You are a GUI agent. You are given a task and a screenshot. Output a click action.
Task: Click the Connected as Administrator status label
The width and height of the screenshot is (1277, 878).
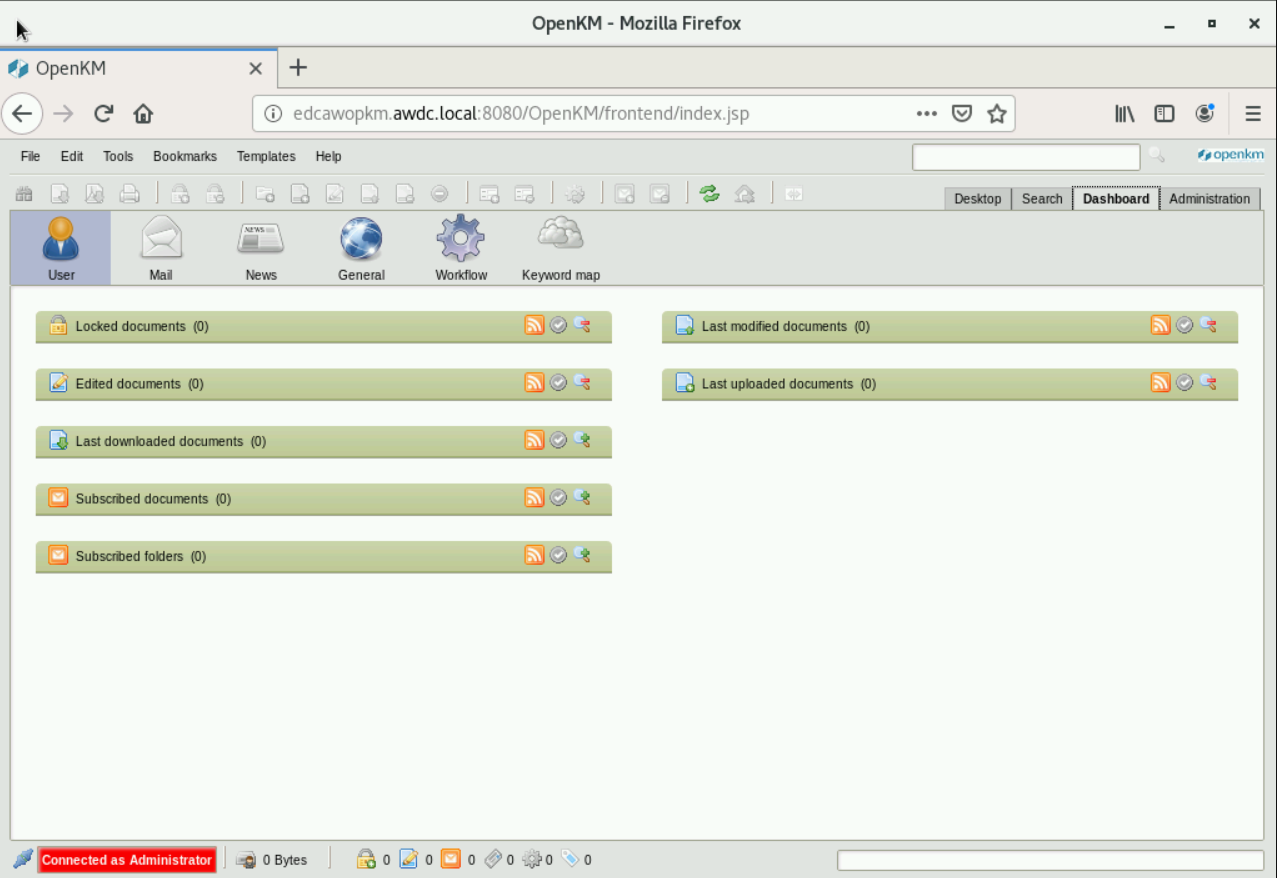127,860
